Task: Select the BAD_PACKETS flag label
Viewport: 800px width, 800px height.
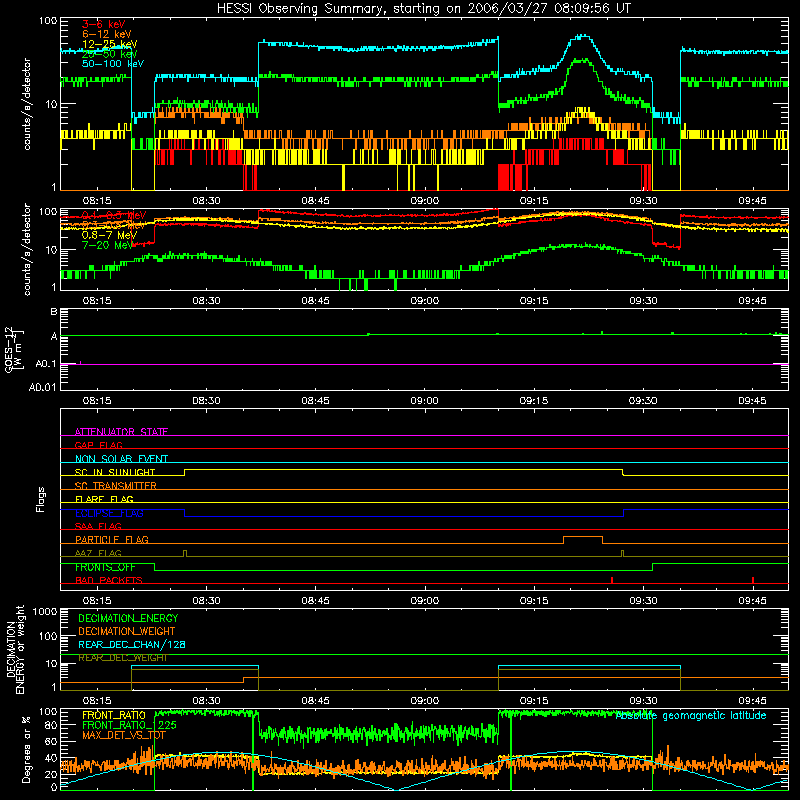Action: click(109, 580)
